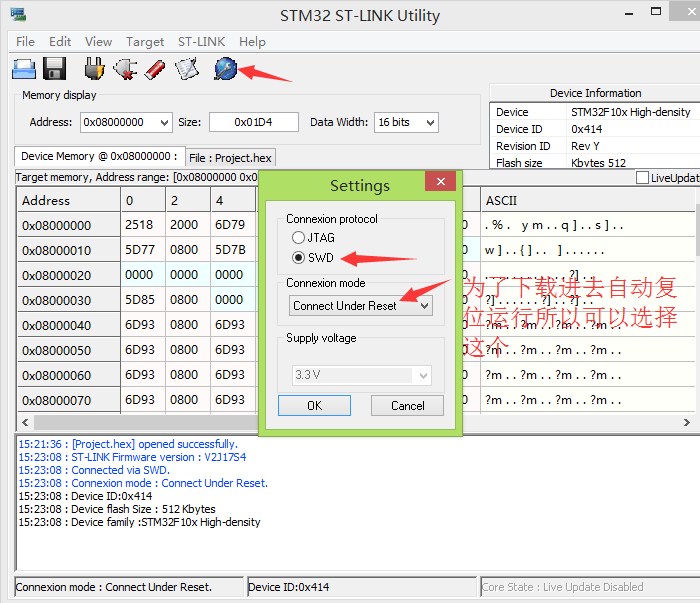
Task: Click Cancel in the Settings dialog
Action: [407, 405]
